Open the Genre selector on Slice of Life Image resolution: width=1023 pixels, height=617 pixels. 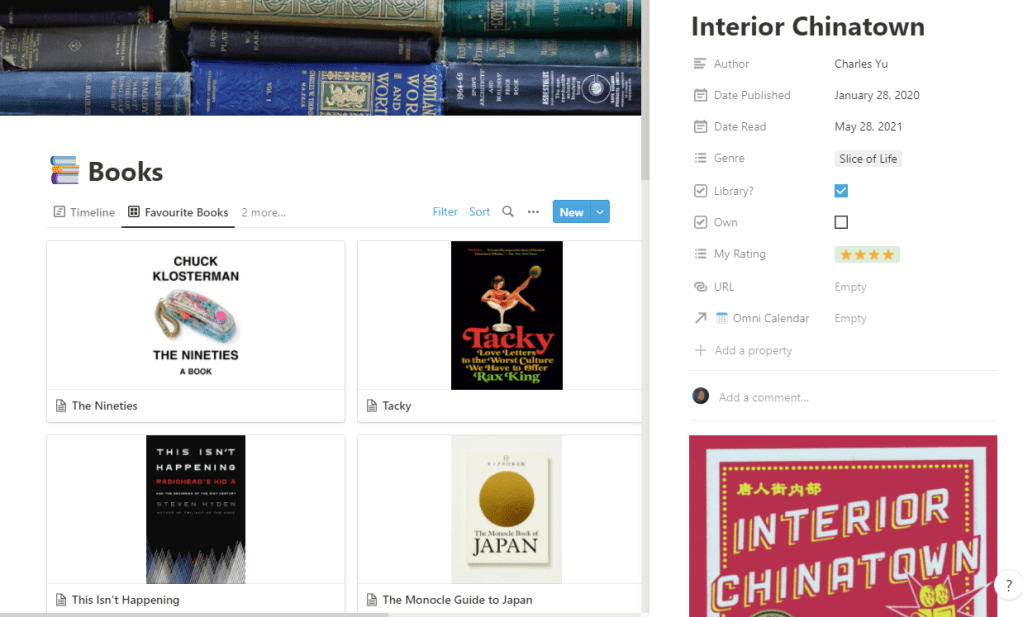[867, 158]
